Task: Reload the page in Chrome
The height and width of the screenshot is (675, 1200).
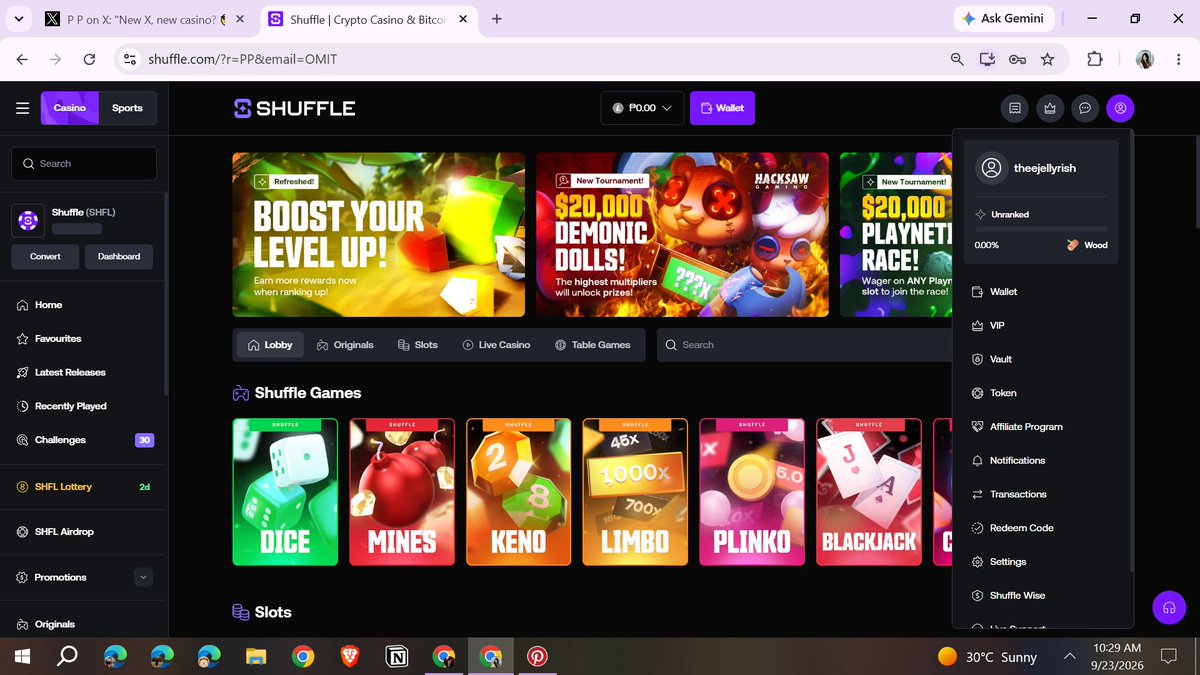Action: (x=89, y=59)
